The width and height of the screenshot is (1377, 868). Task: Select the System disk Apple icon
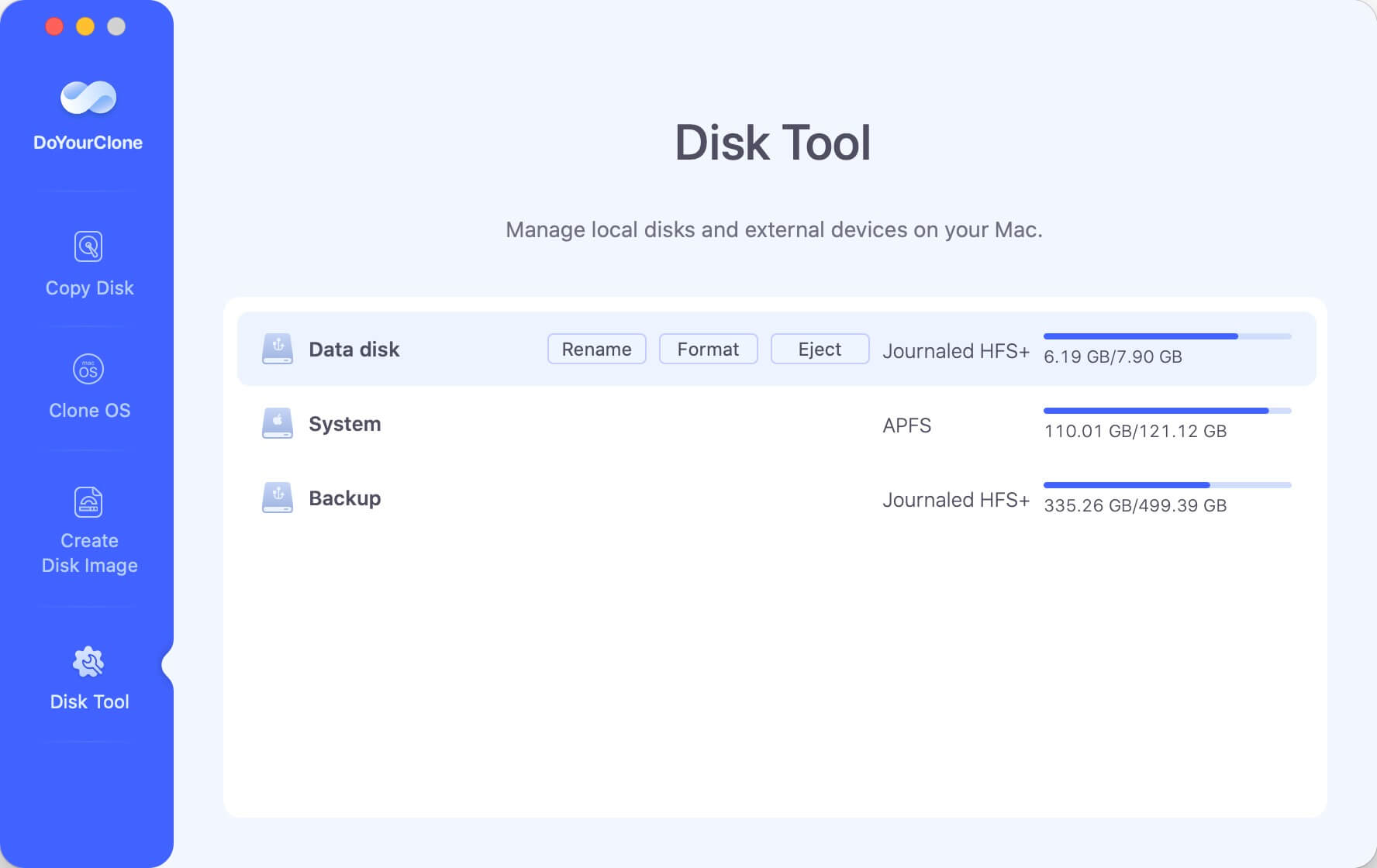coord(277,423)
